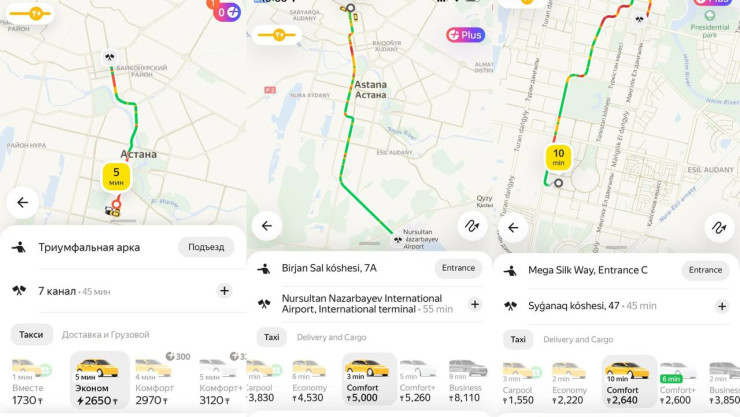Switch to the Доставка и Грузовой tab
Screen dimensions: 740x417
click(x=105, y=335)
